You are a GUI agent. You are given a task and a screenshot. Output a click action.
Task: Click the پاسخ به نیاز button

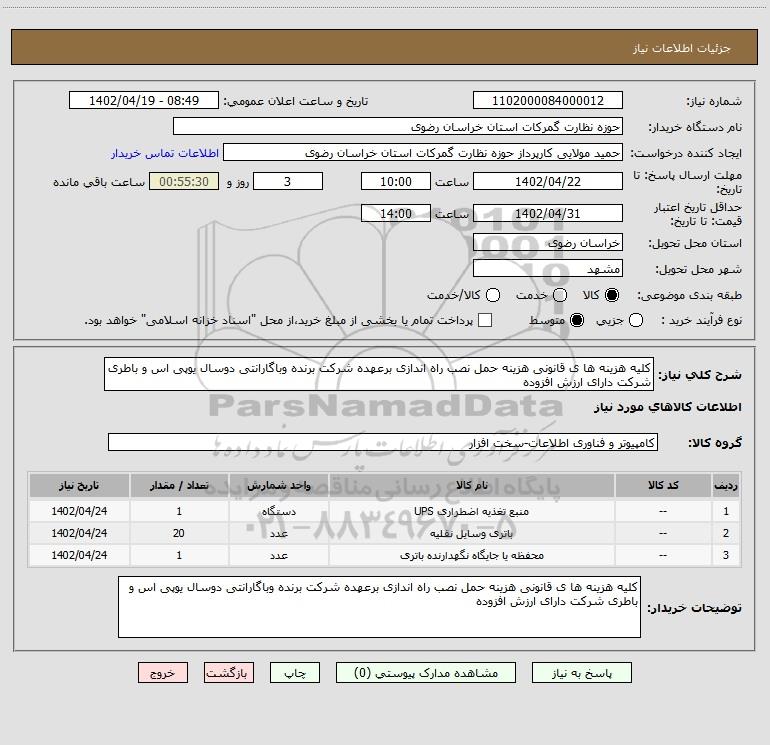(x=582, y=673)
